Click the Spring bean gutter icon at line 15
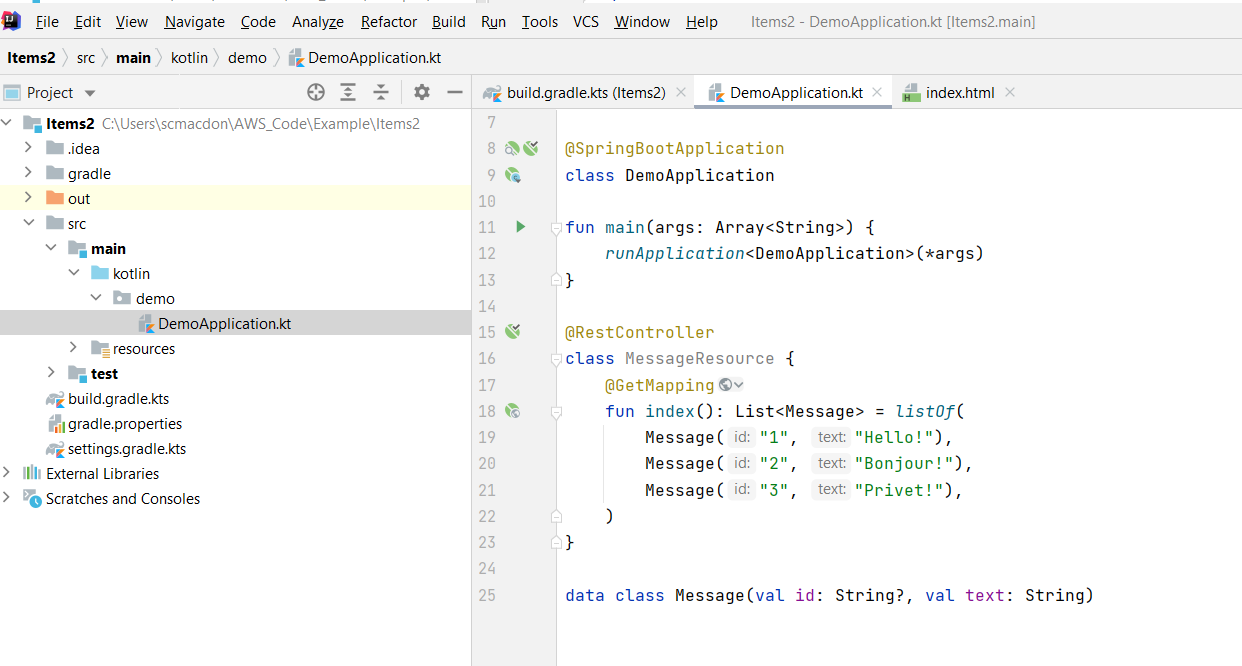1242x666 pixels. pyautogui.click(x=513, y=332)
